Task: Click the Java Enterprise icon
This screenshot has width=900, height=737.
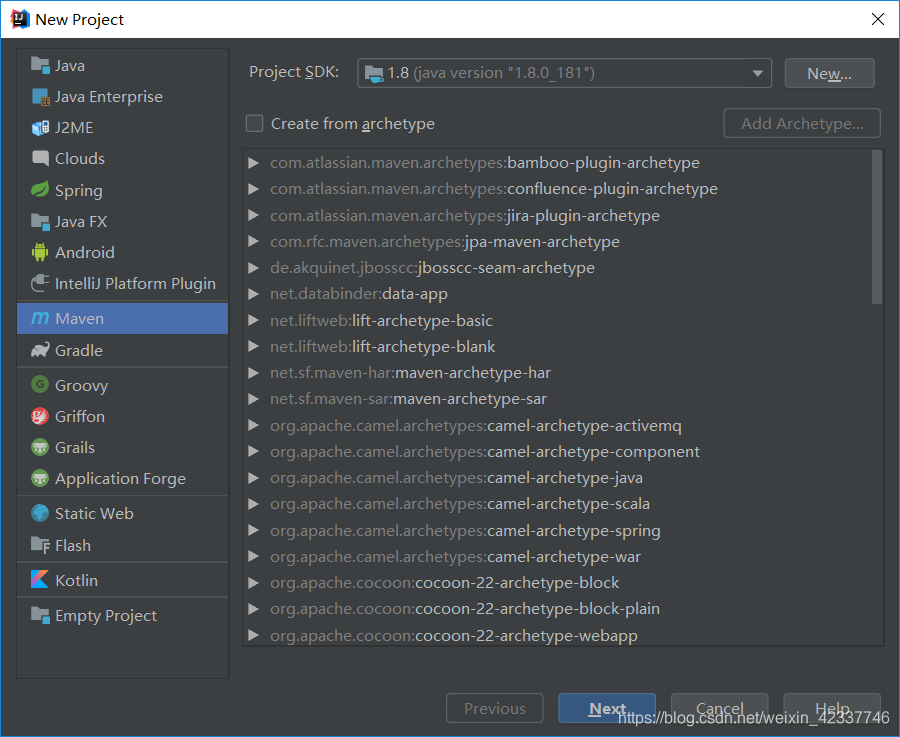Action: [40, 96]
